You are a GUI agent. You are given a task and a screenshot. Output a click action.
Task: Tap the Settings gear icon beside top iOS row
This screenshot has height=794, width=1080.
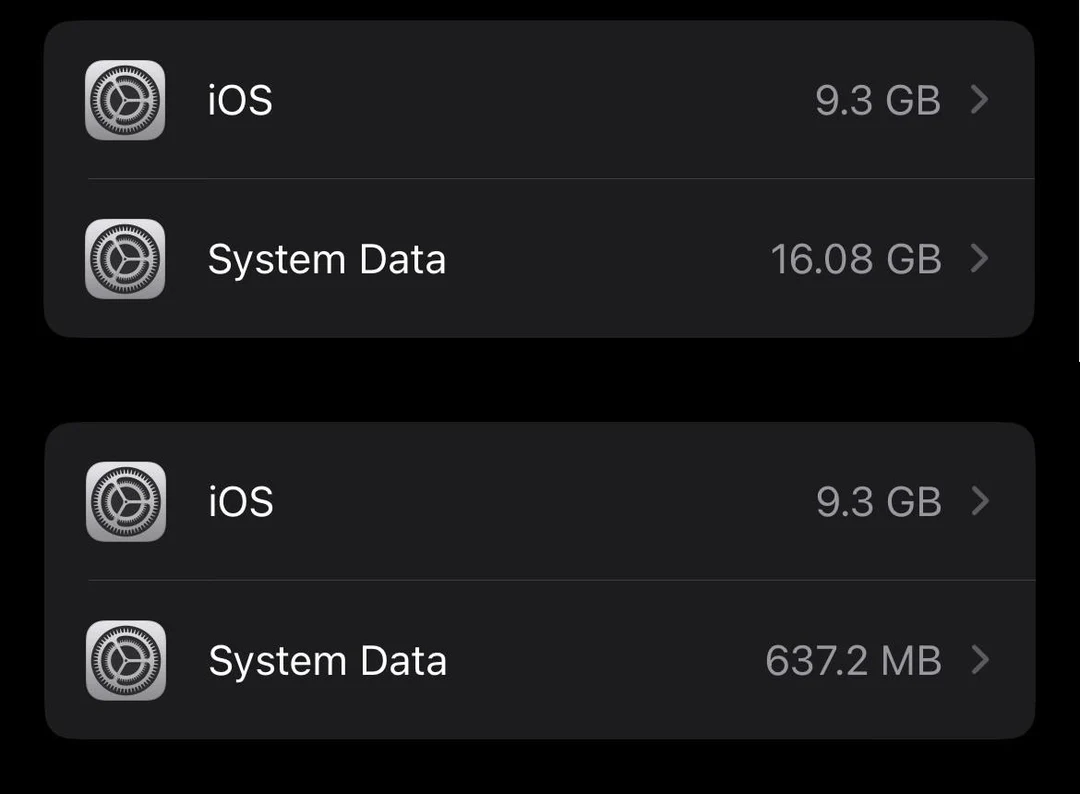pyautogui.click(x=125, y=100)
